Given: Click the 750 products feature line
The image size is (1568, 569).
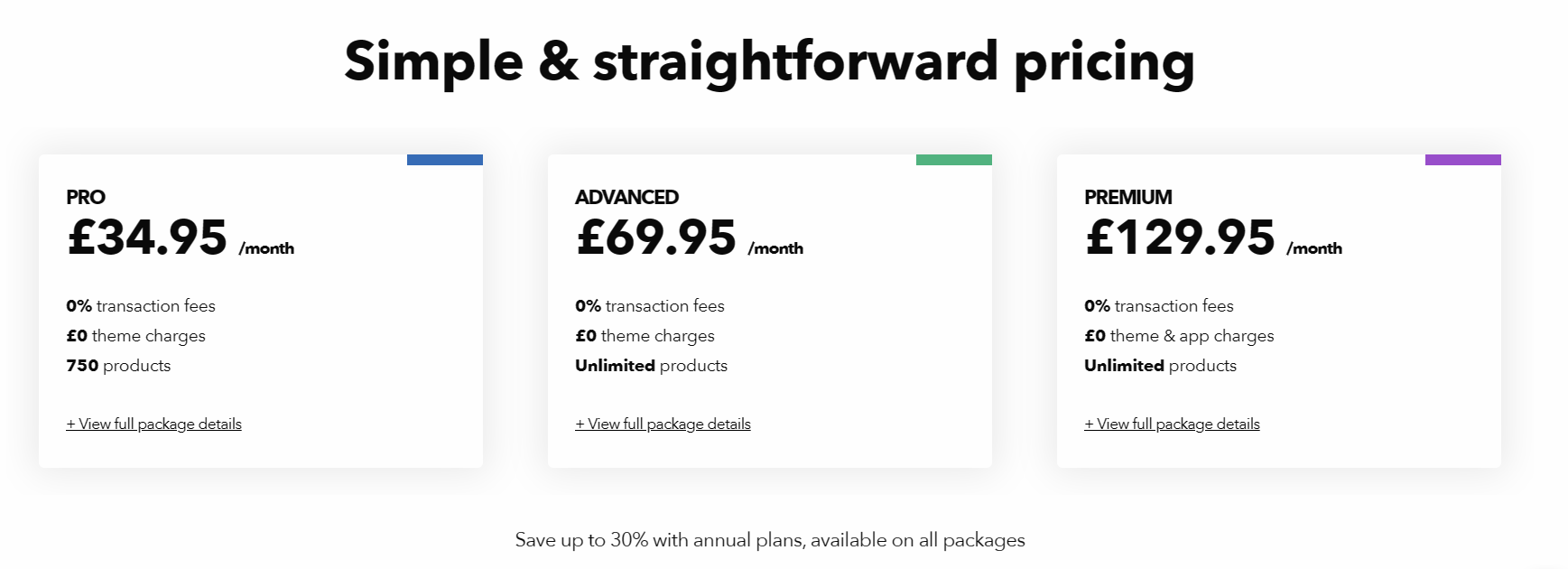Looking at the screenshot, I should click(118, 366).
